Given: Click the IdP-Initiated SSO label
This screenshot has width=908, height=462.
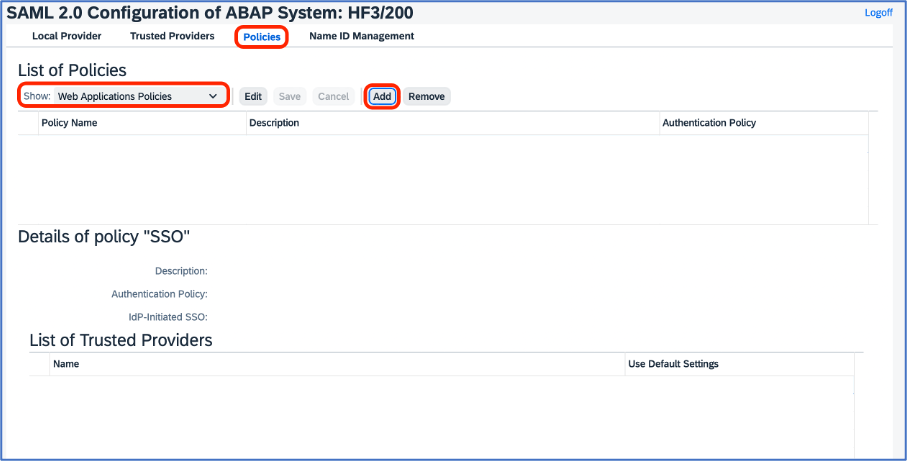Looking at the screenshot, I should pos(168,317).
